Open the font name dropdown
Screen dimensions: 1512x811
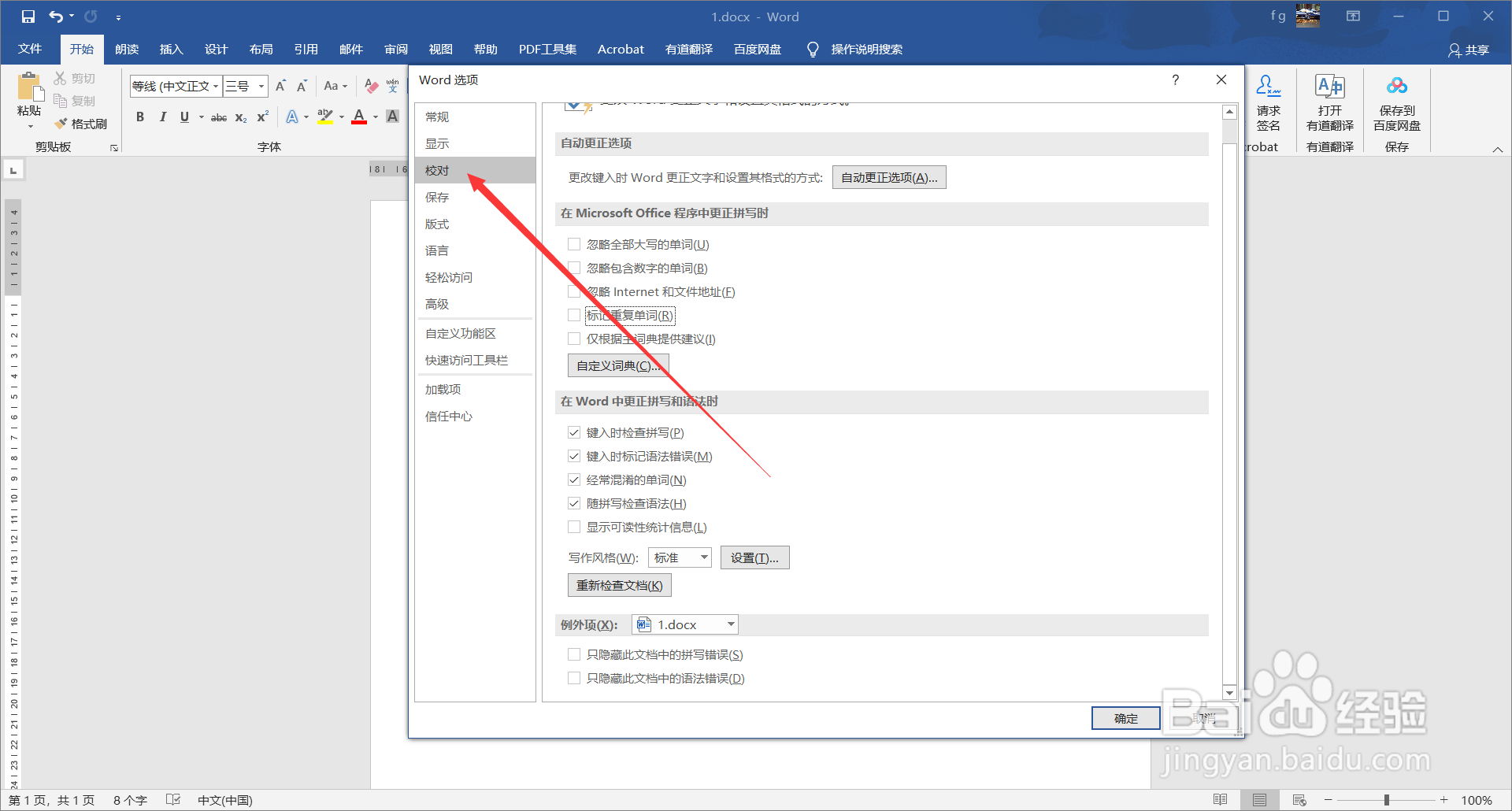click(216, 86)
